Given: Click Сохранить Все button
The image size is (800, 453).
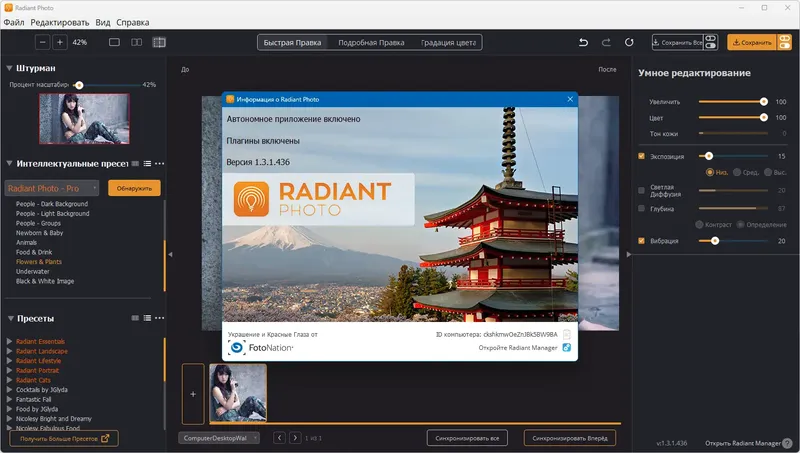Looking at the screenshot, I should coord(678,42).
